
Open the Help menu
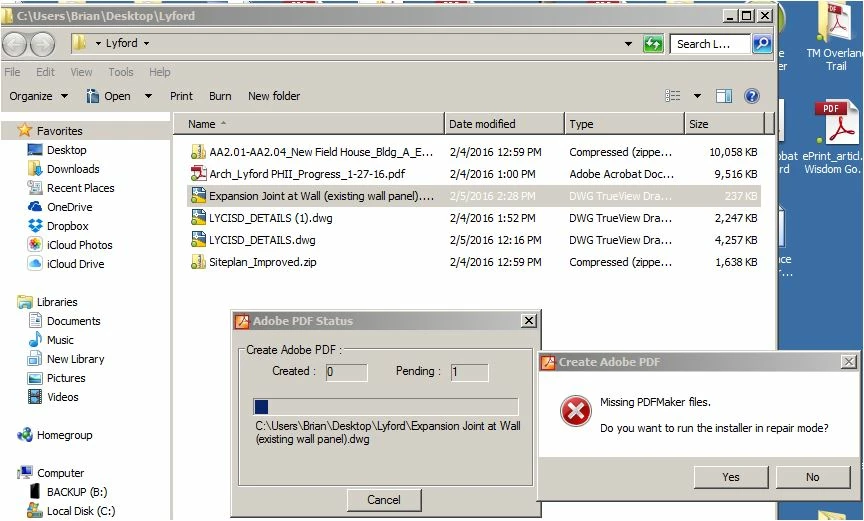coord(159,72)
